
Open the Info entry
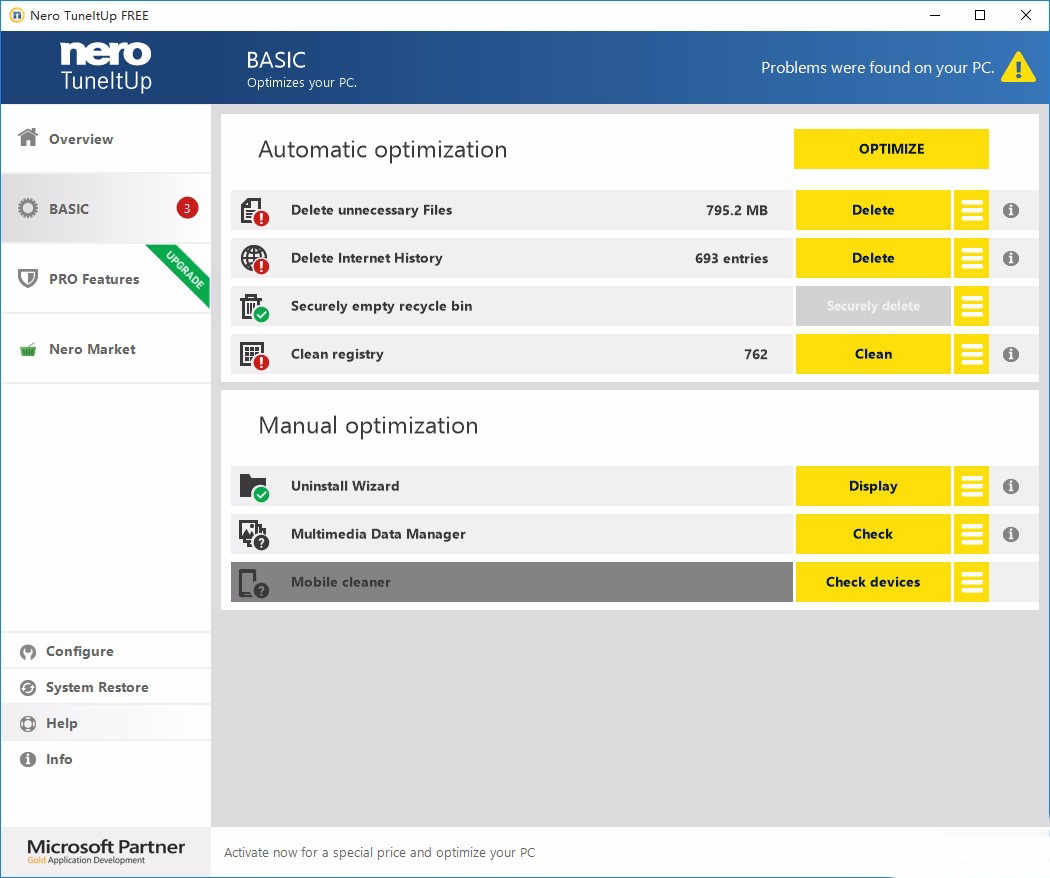tap(106, 759)
